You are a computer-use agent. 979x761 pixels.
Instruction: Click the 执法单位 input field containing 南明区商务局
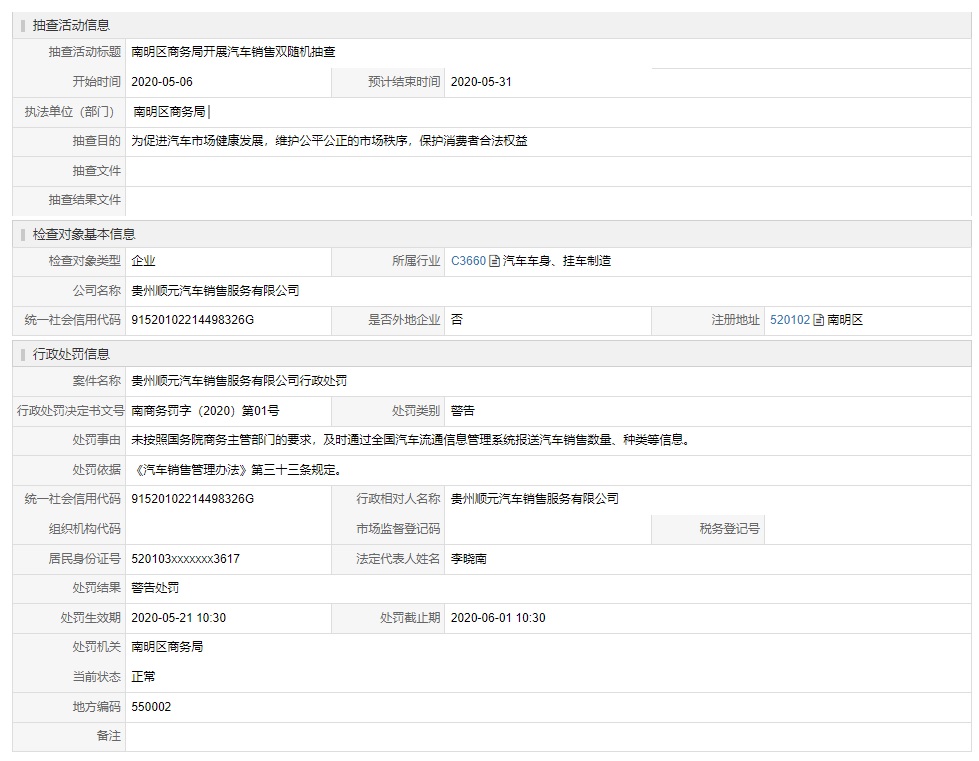tap(547, 112)
